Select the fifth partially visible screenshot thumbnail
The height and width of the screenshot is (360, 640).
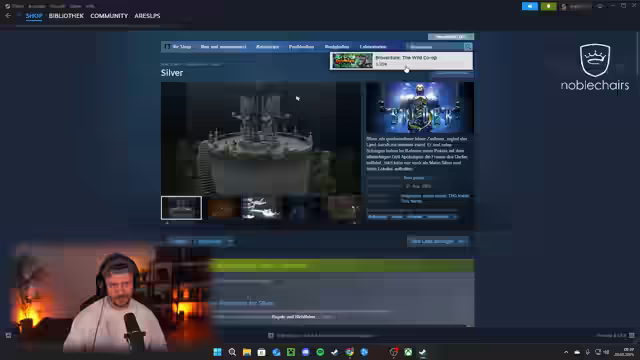342,208
